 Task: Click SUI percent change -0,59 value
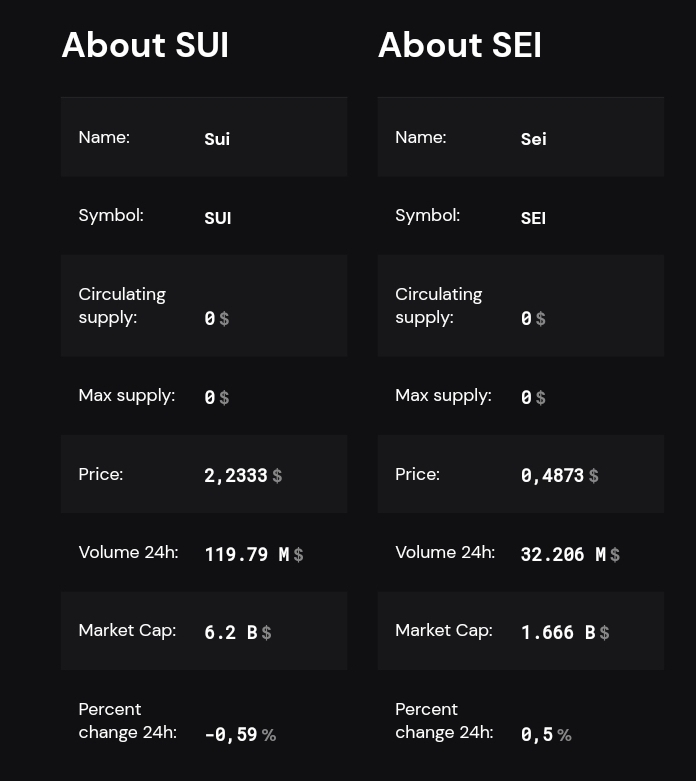tap(231, 734)
